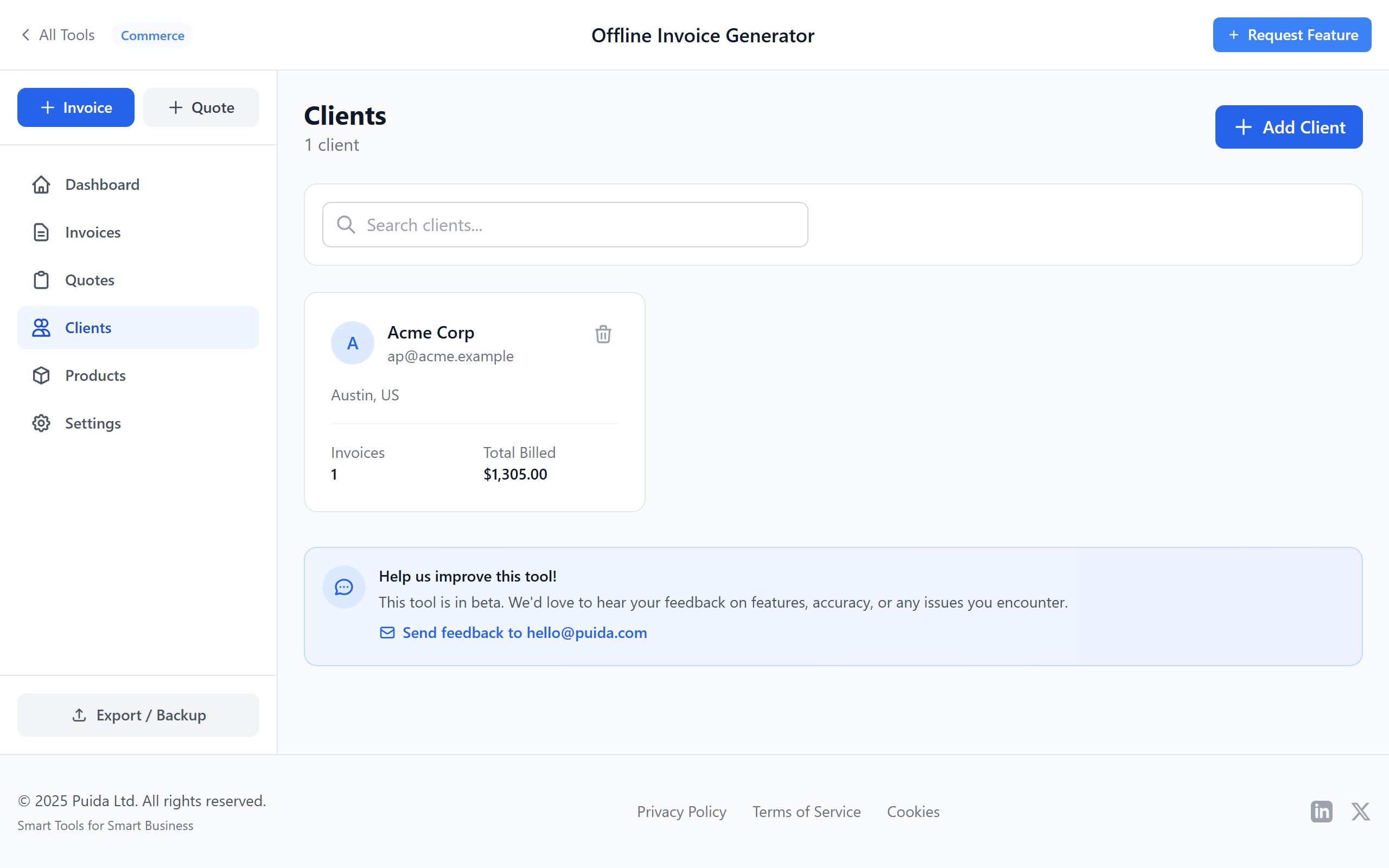This screenshot has width=1389, height=868.
Task: Open Puida's X profile
Action: 1360,811
